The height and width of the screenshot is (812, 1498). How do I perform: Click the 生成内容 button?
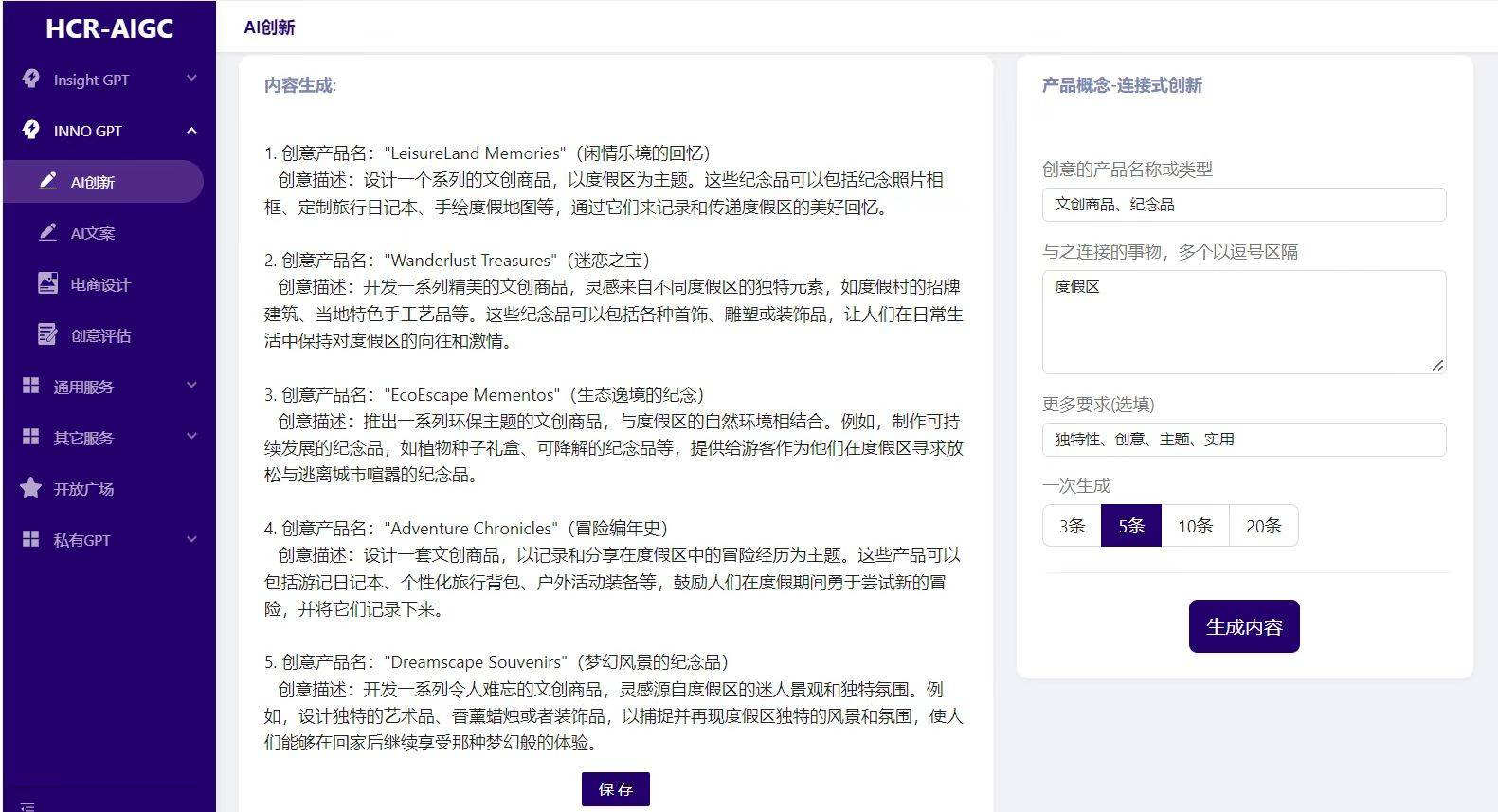tap(1243, 626)
